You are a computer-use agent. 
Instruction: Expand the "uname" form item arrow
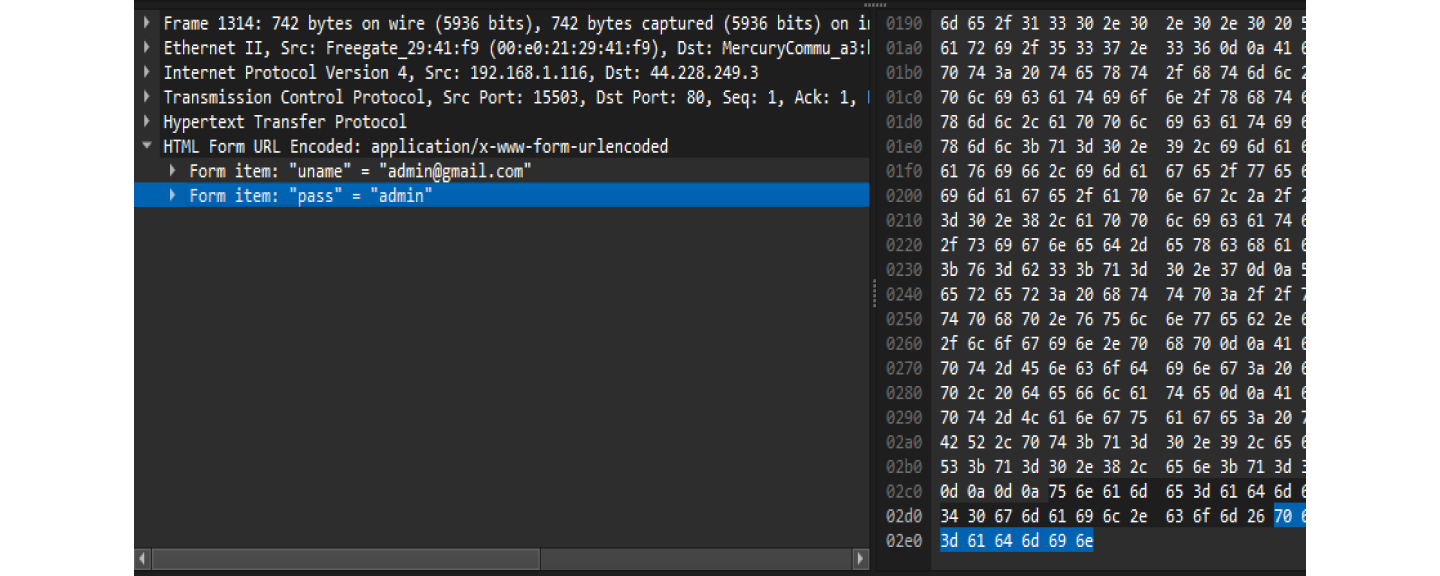point(173,171)
